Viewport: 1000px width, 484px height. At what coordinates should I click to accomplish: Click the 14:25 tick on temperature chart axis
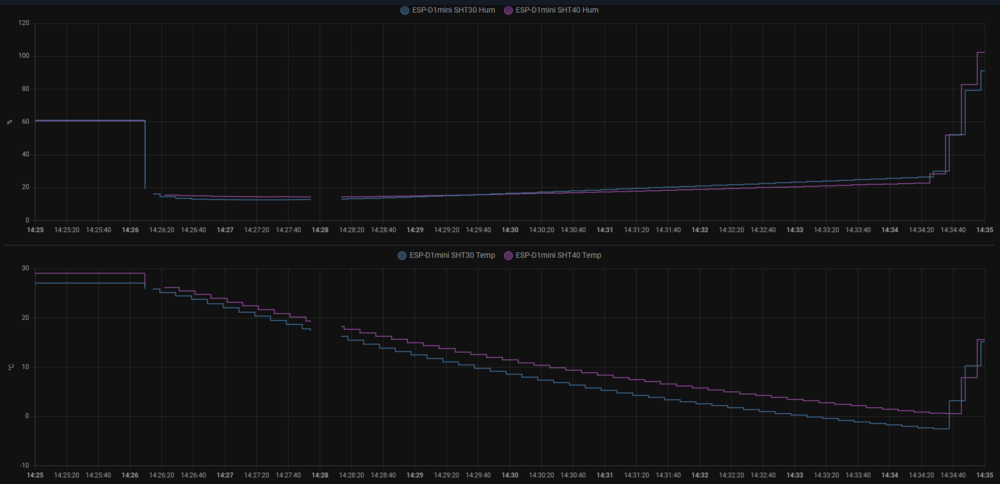(35, 475)
